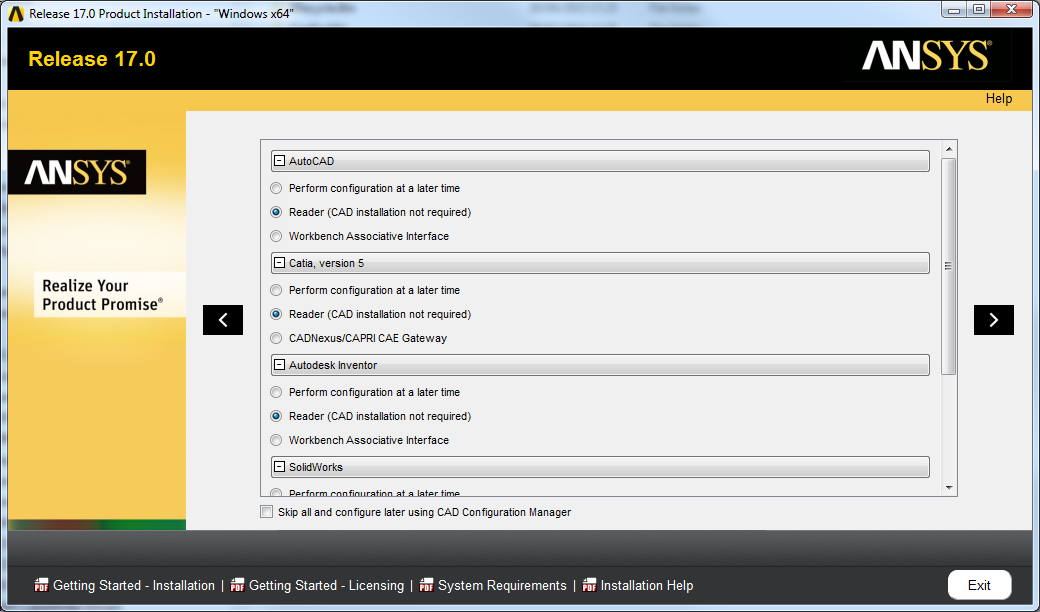The width and height of the screenshot is (1040, 612).
Task: Choose Catia CADNexus/CAPRI CAE Gateway option
Action: tap(277, 339)
